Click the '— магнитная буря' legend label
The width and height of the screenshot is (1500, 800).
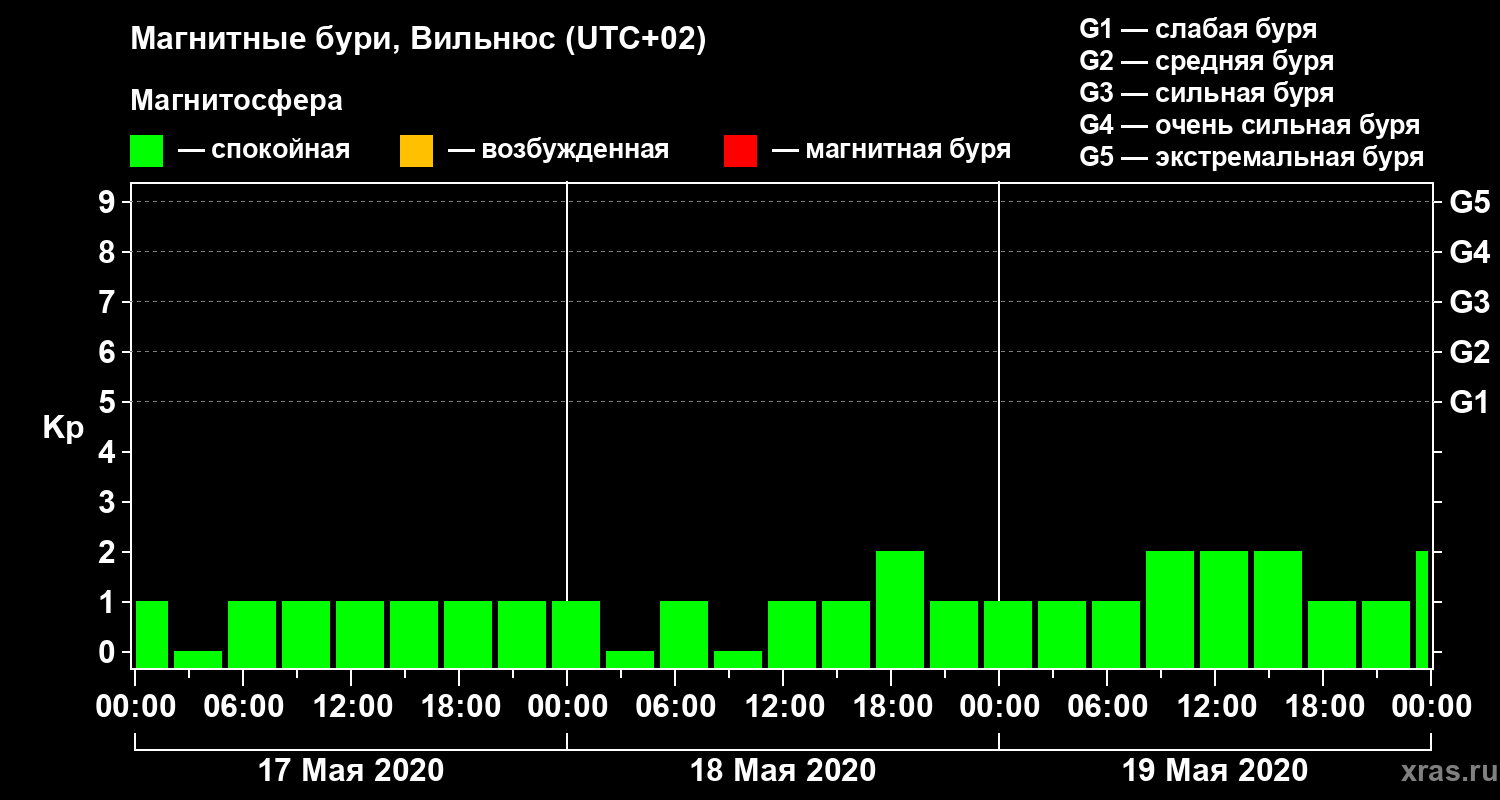point(891,151)
